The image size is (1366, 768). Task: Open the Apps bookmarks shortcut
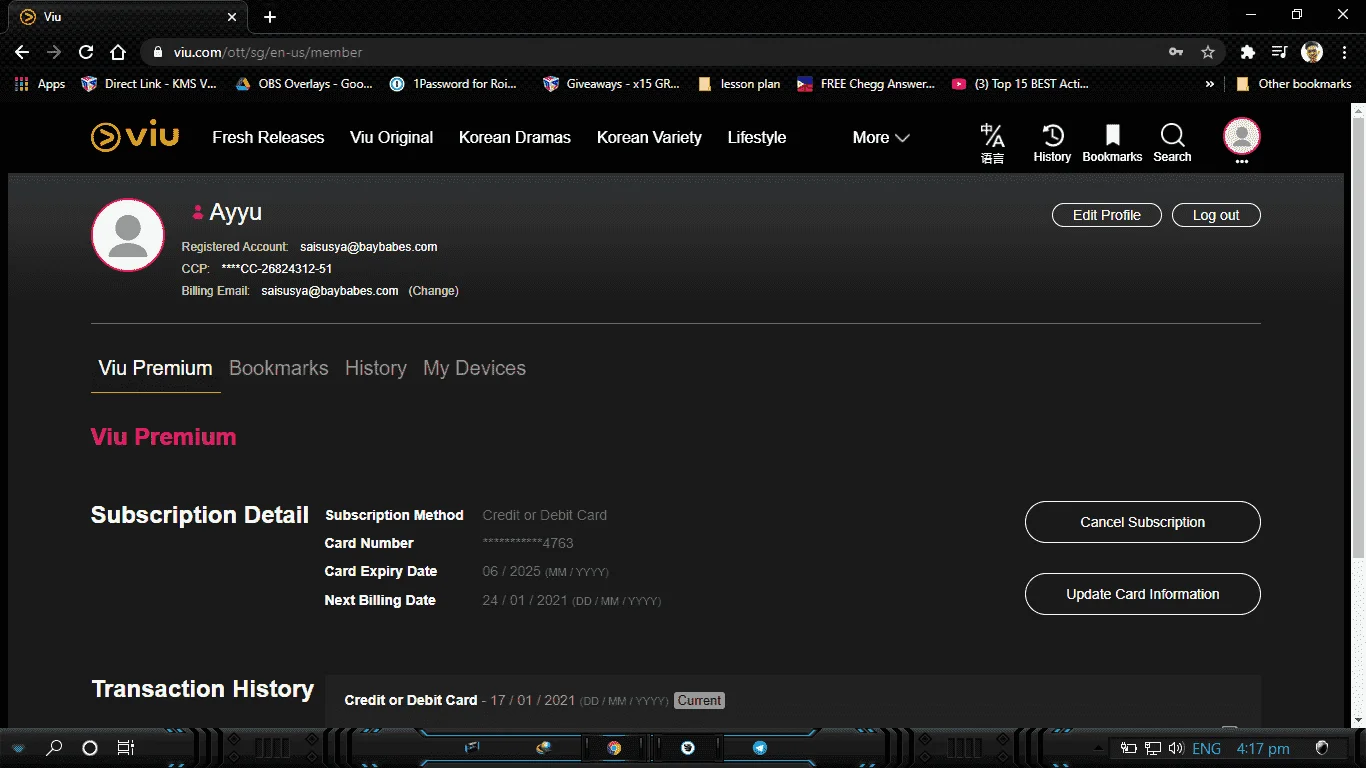[40, 84]
